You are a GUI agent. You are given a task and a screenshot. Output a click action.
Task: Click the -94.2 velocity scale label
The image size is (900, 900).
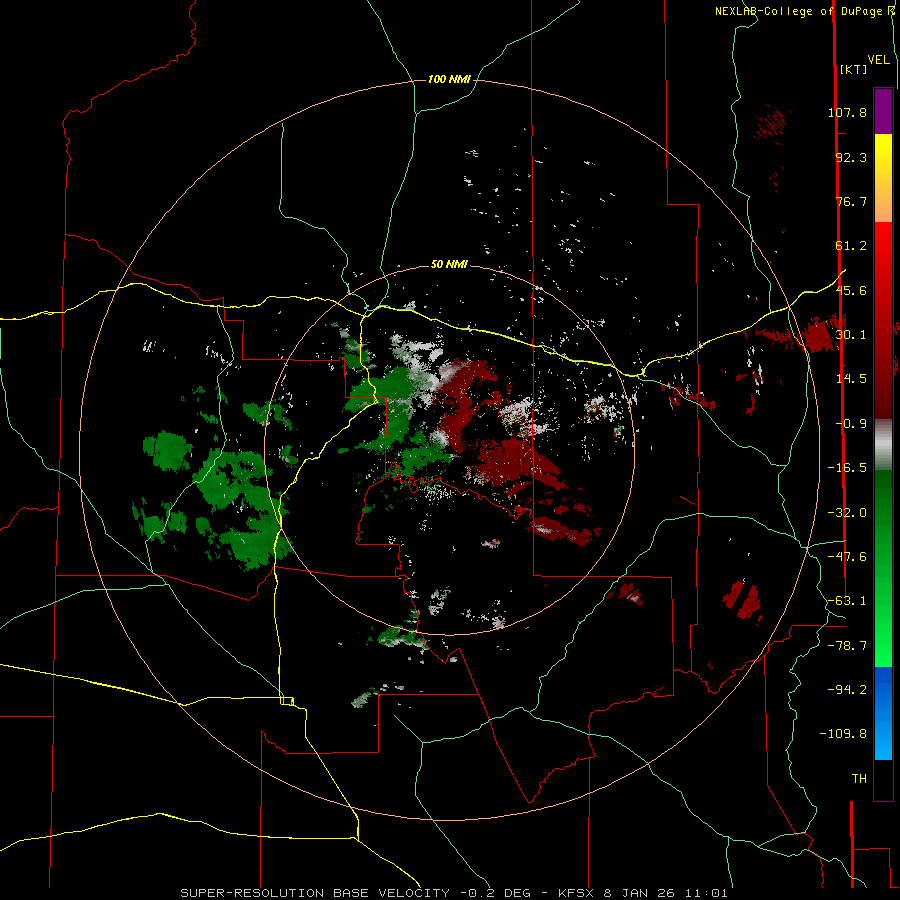tap(847, 690)
